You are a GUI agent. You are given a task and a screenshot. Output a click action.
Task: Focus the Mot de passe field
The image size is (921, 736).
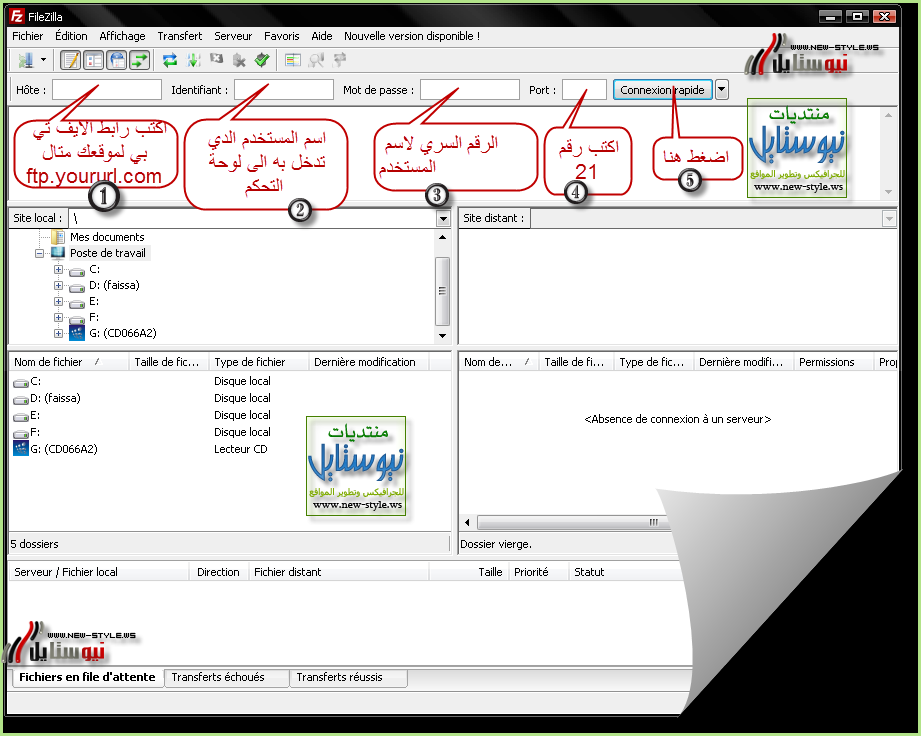[x=470, y=90]
